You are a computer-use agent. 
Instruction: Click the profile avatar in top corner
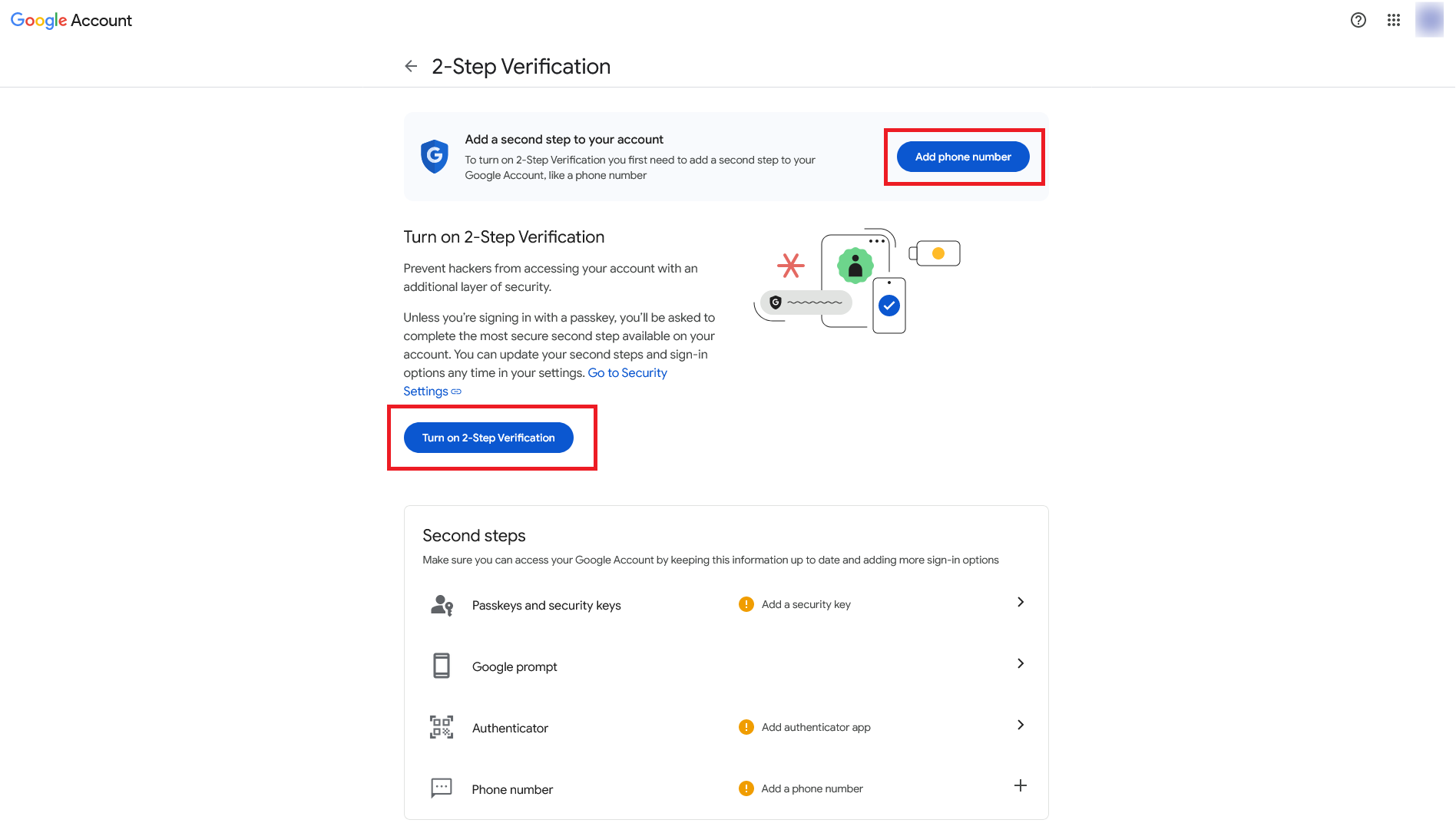point(1429,21)
